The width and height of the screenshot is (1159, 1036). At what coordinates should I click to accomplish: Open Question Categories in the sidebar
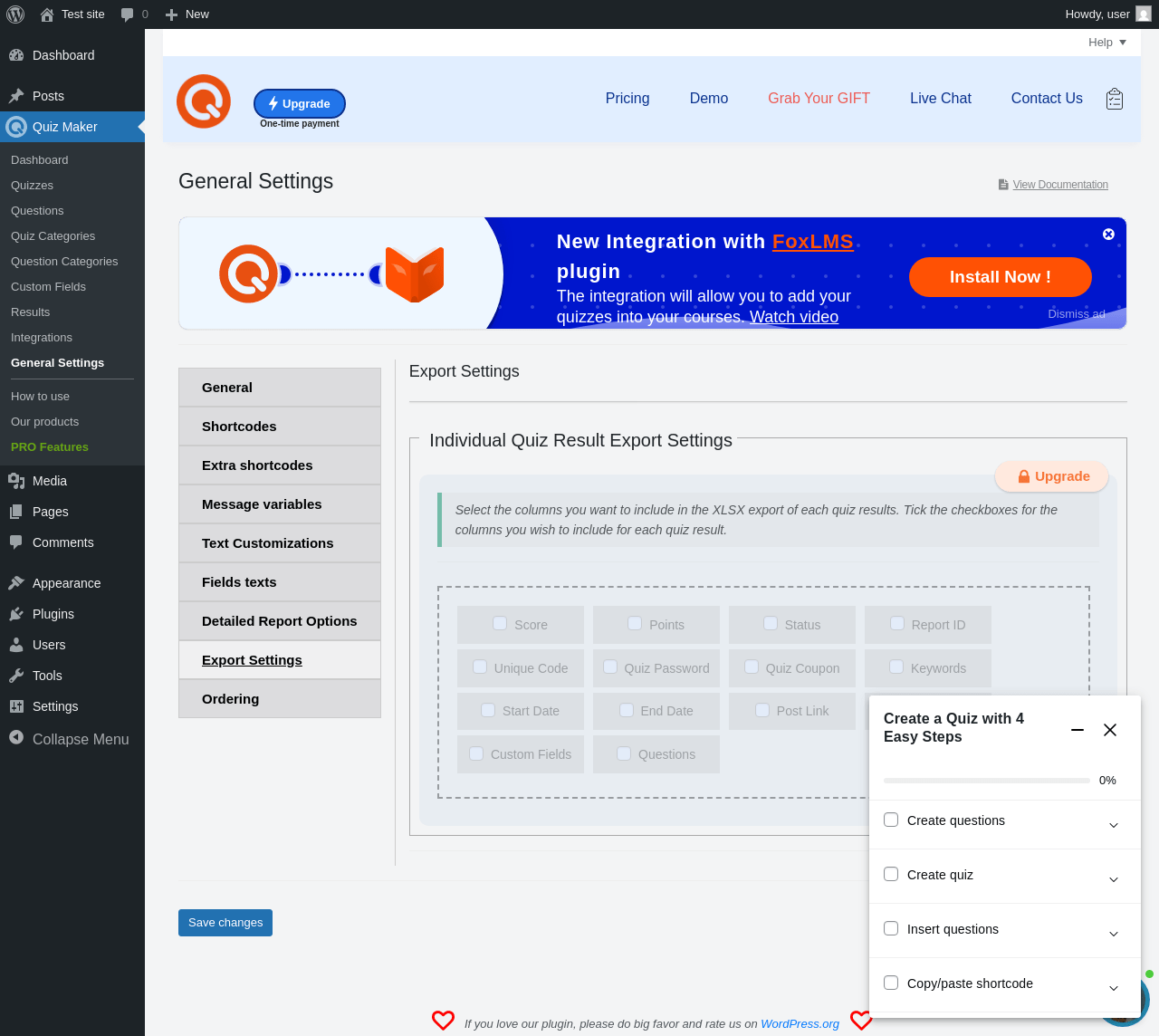point(64,262)
